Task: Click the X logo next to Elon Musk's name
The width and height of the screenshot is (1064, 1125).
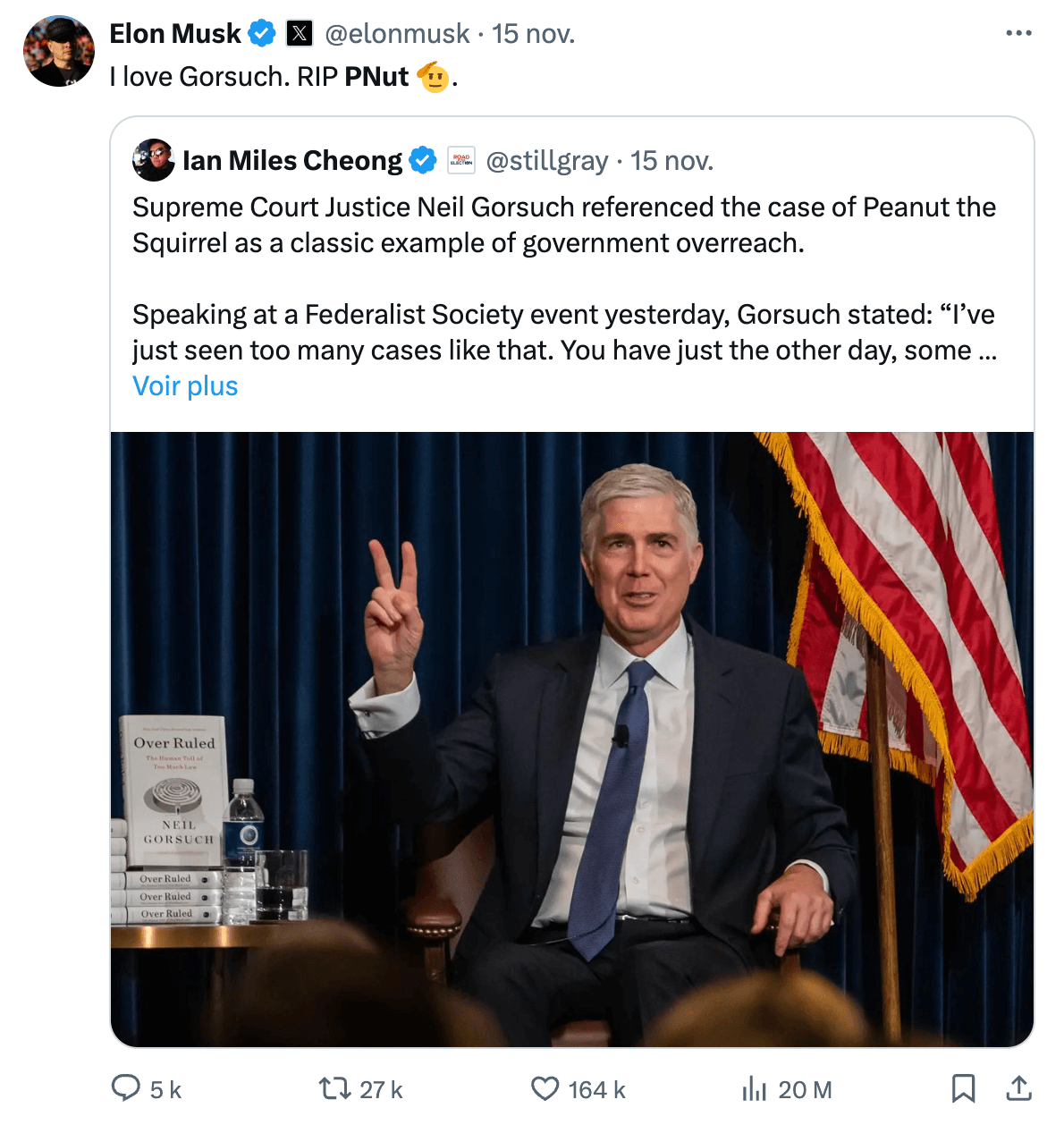Action: (x=299, y=32)
